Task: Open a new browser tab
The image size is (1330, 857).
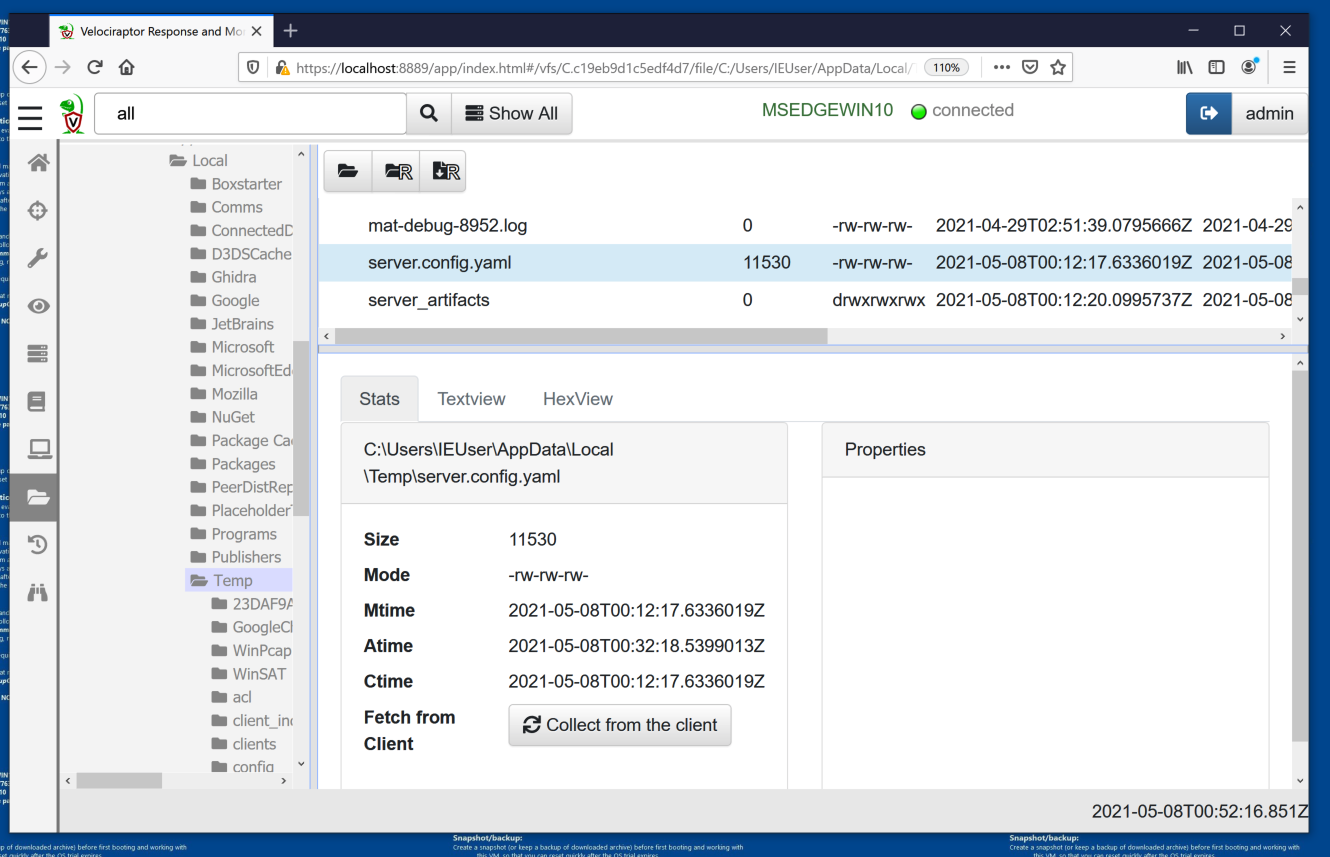Action: [290, 31]
